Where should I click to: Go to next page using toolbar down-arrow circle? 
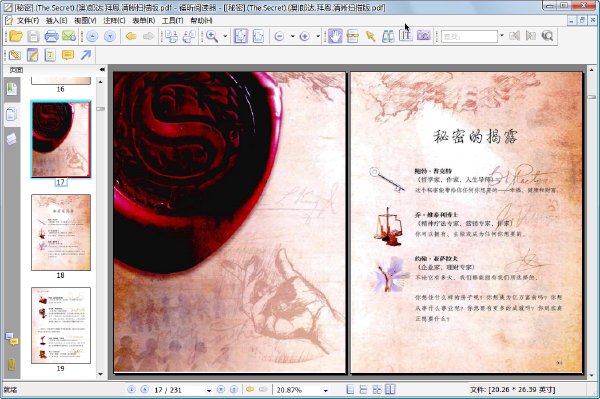[109, 36]
